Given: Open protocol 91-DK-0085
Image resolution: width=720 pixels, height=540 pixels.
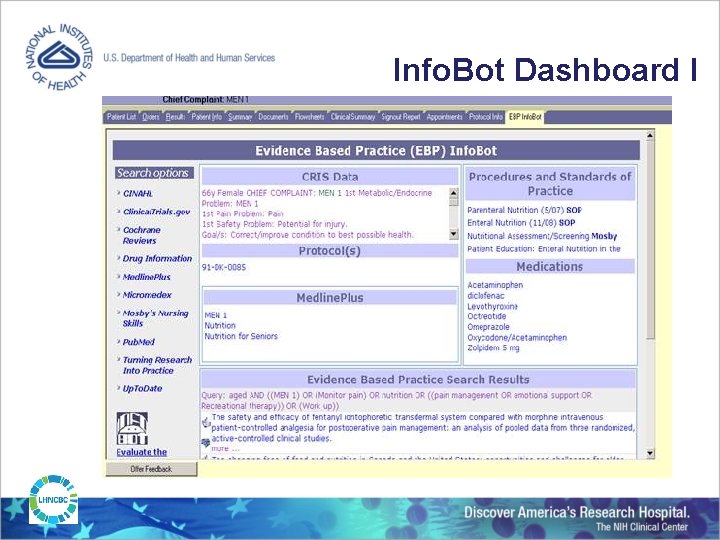Looking at the screenshot, I should tap(224, 267).
